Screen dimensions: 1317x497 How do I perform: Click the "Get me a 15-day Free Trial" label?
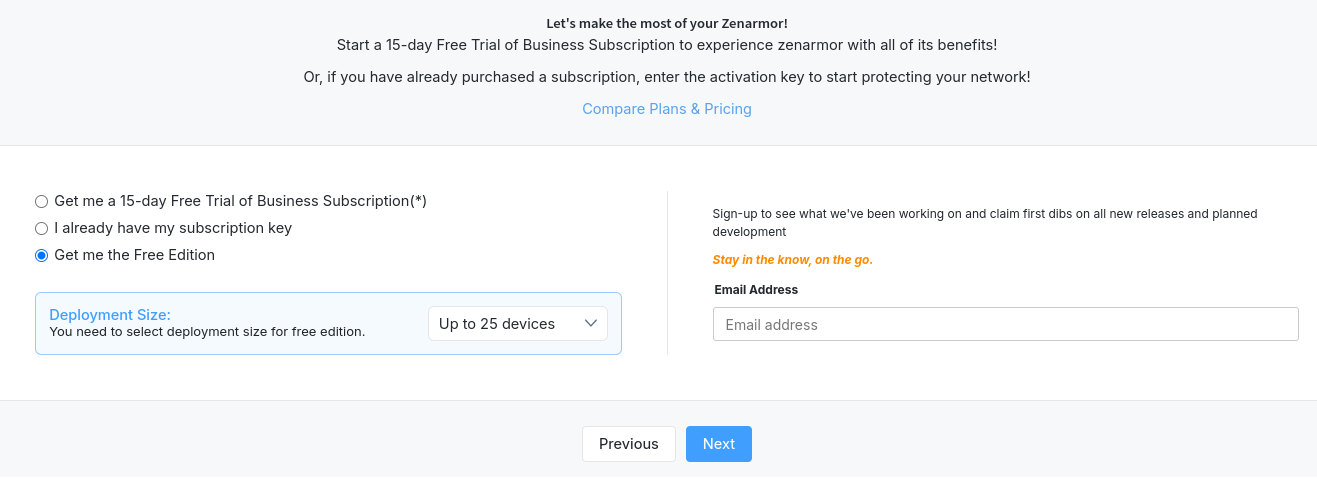240,201
